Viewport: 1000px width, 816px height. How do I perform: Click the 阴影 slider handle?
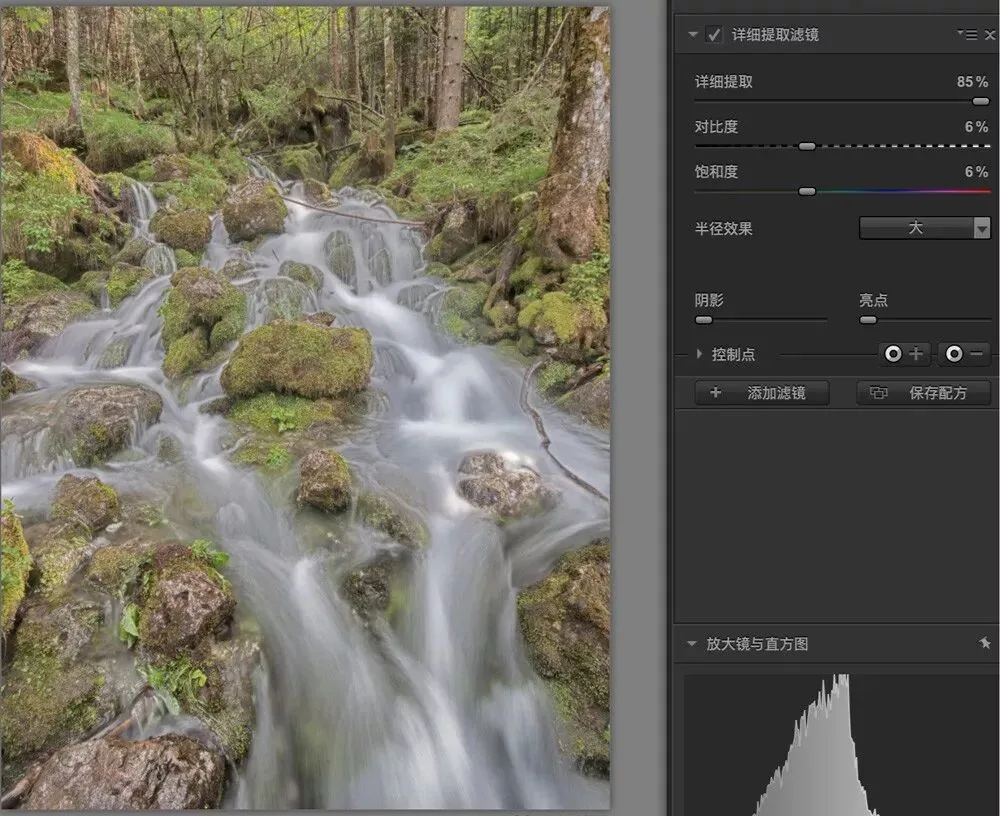(x=703, y=320)
